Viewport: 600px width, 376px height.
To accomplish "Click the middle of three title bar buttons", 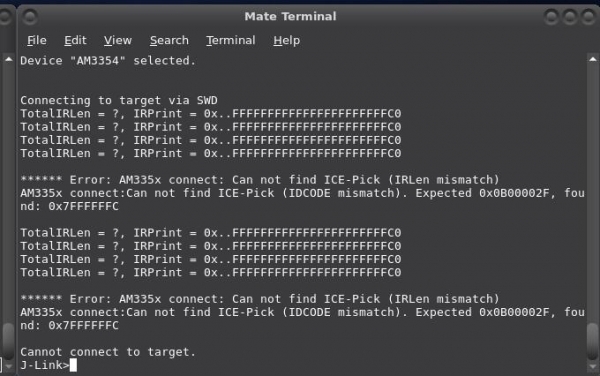I will point(570,17).
